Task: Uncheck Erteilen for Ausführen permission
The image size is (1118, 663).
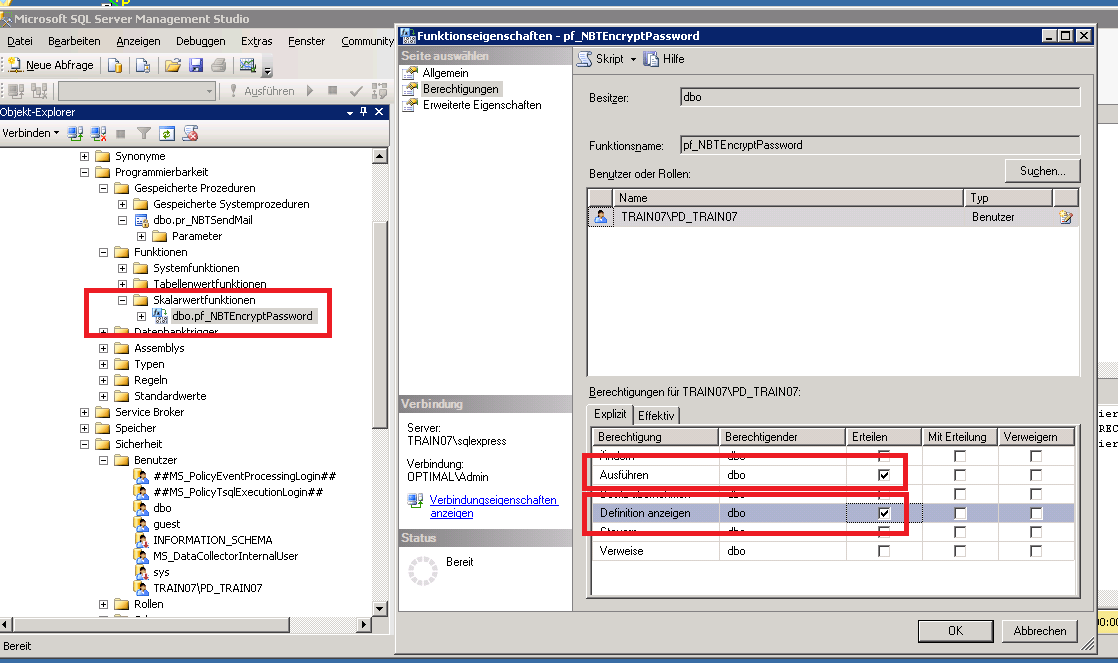Action: (884, 475)
